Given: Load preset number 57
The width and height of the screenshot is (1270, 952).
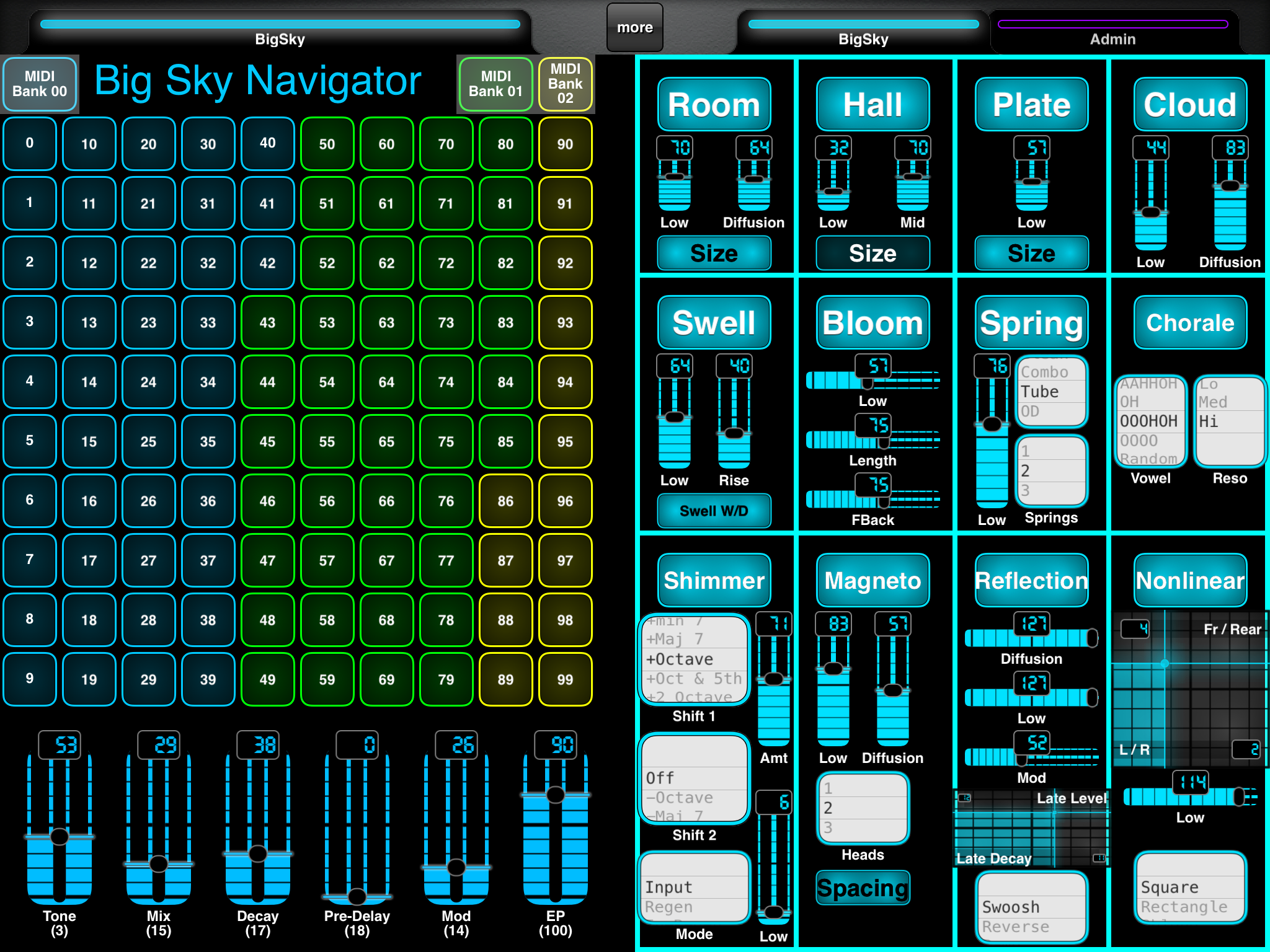Looking at the screenshot, I should coord(327,560).
